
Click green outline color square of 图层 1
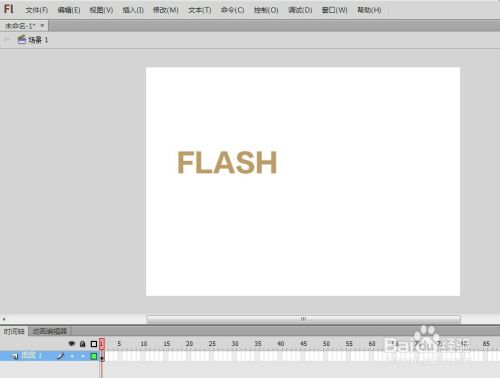(94, 356)
